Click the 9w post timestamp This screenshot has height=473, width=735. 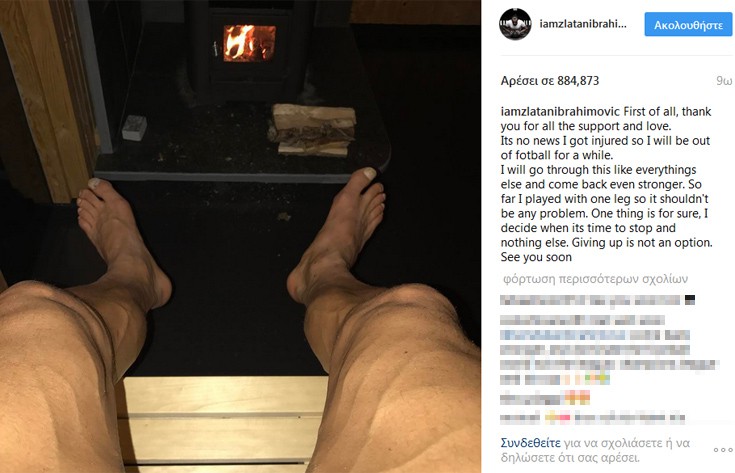click(724, 81)
